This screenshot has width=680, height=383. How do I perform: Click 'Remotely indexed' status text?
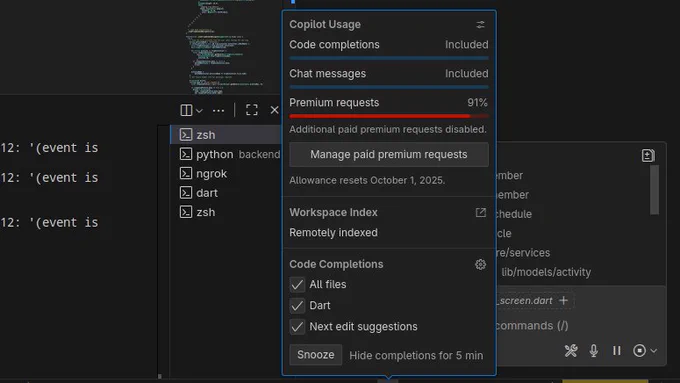(x=333, y=233)
